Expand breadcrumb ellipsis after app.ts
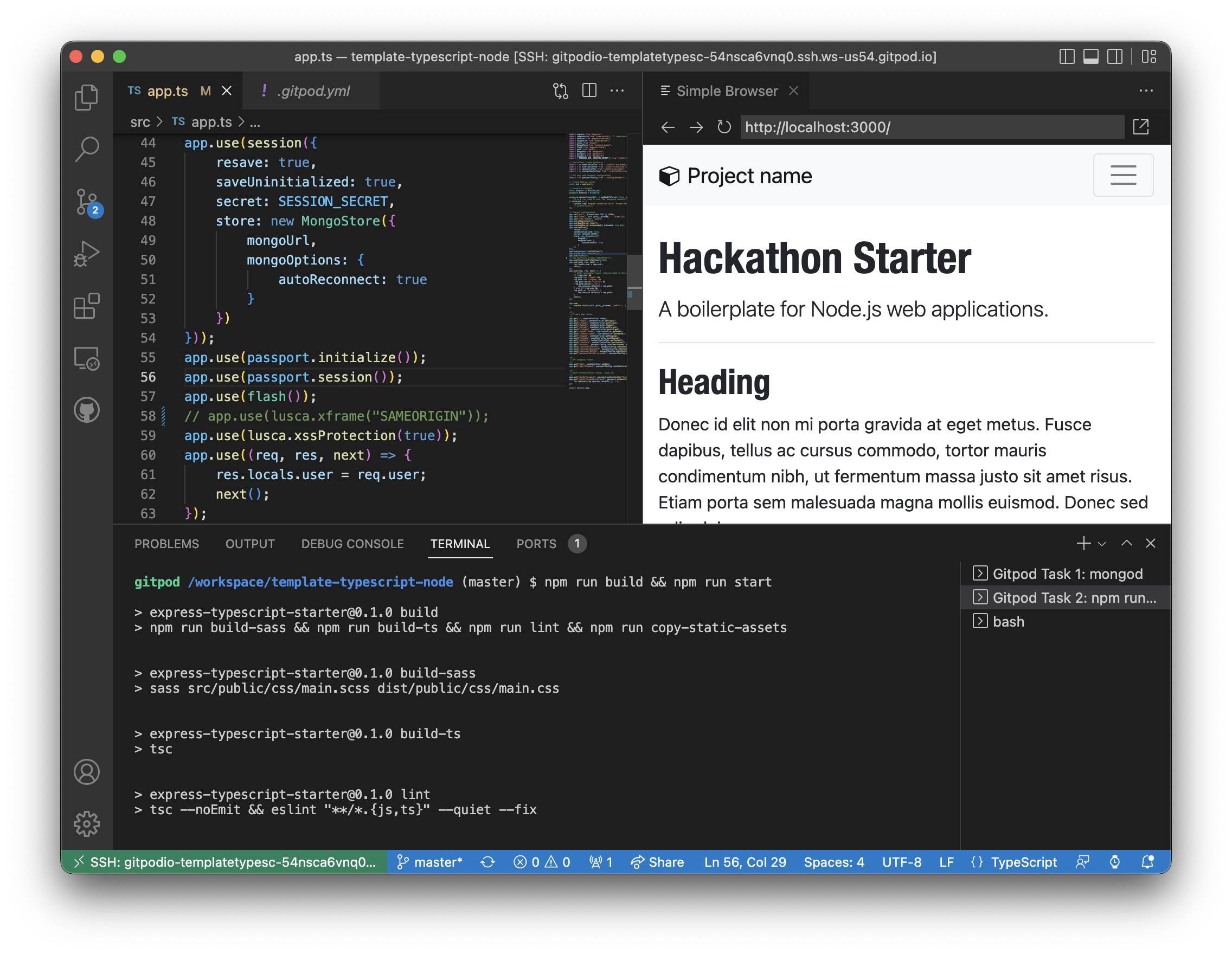 [x=255, y=123]
